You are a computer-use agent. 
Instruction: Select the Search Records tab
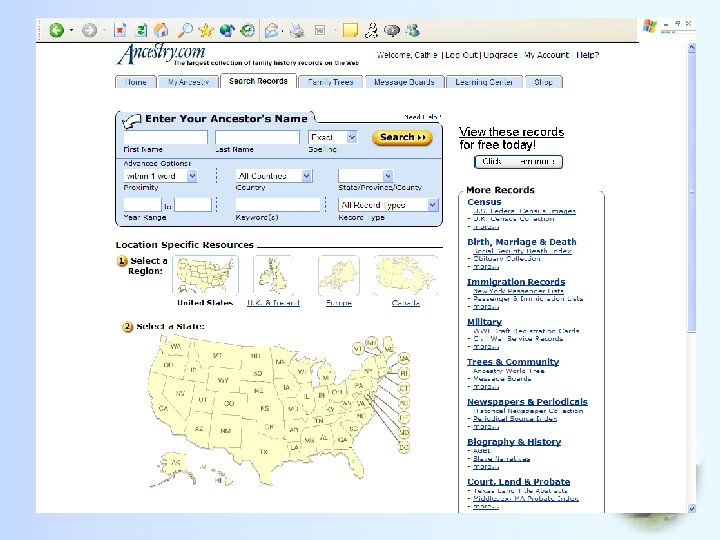pos(258,81)
